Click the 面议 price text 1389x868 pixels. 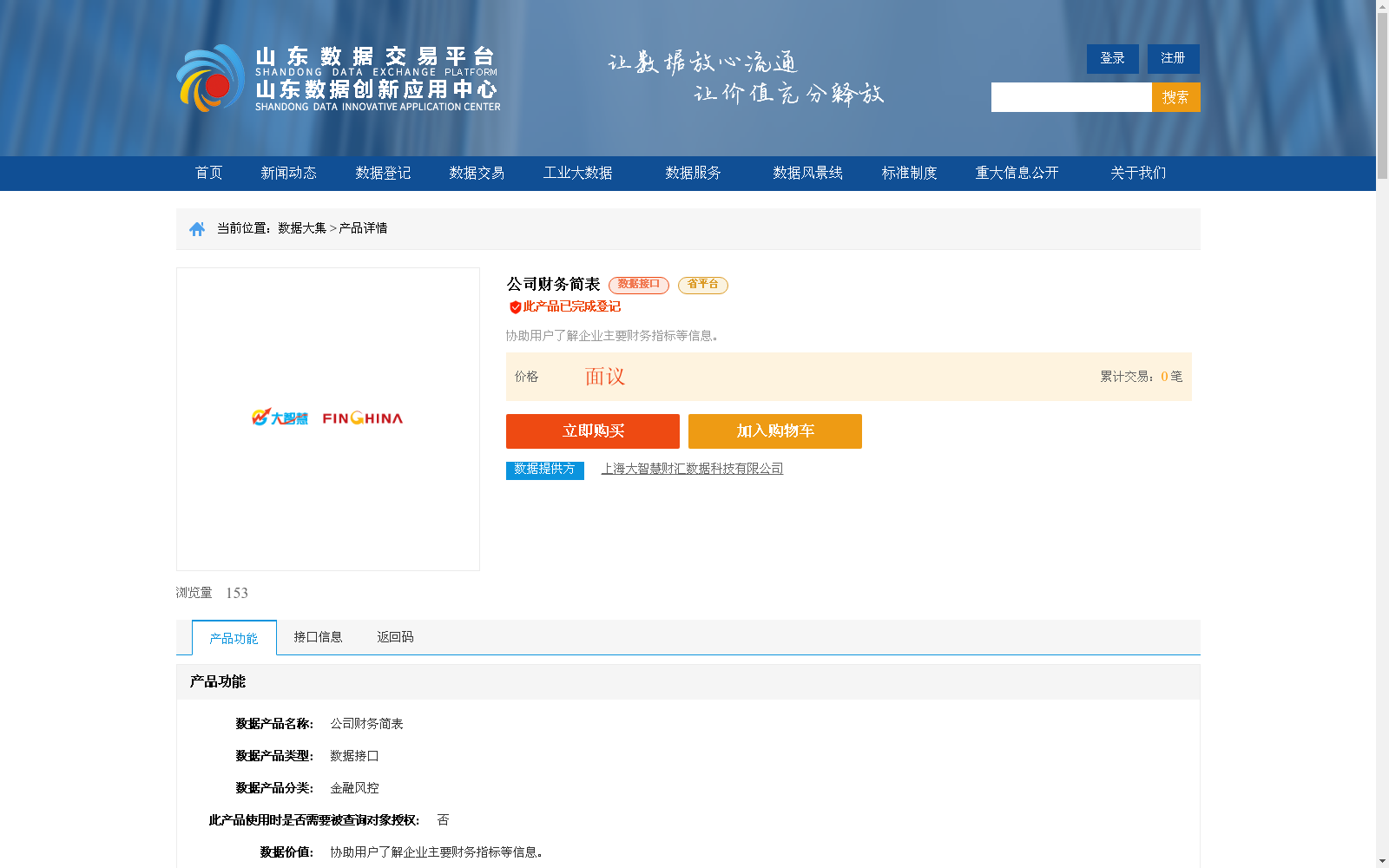point(605,377)
